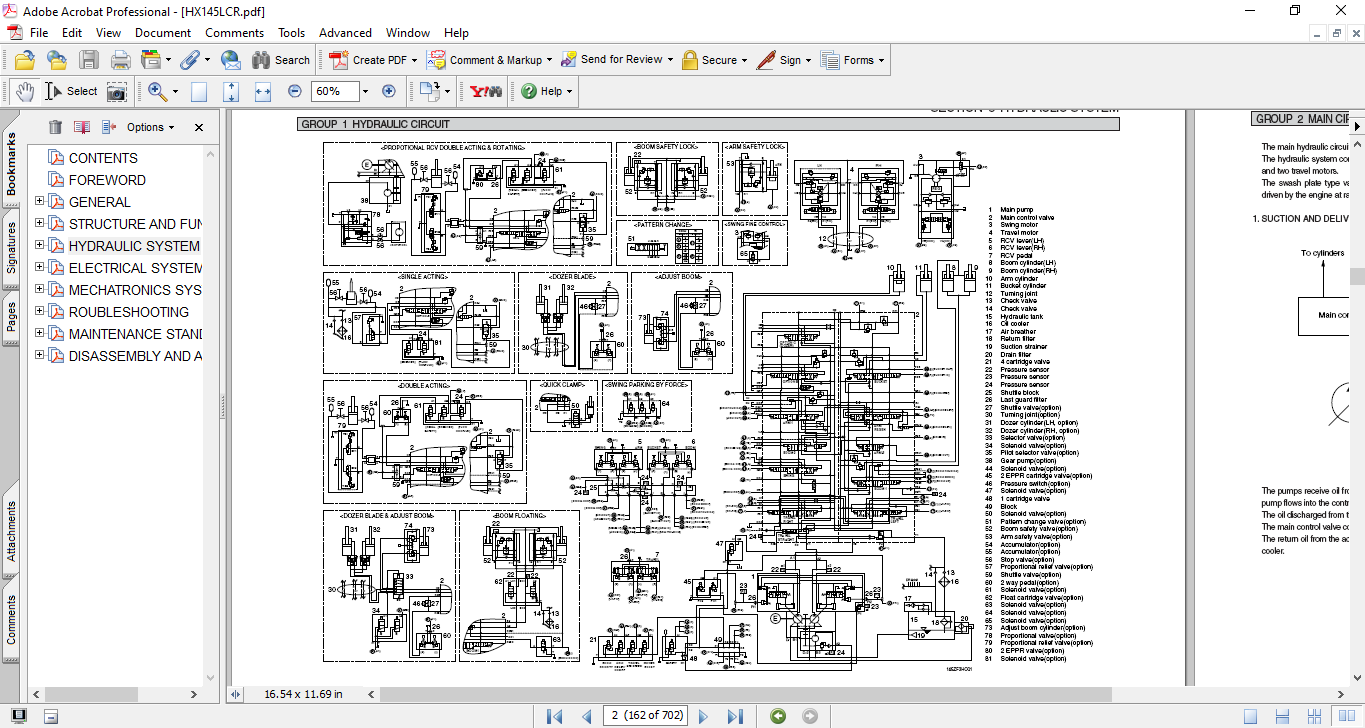Click the Fit Width icon
Image resolution: width=1365 pixels, height=728 pixels.
pos(263,91)
